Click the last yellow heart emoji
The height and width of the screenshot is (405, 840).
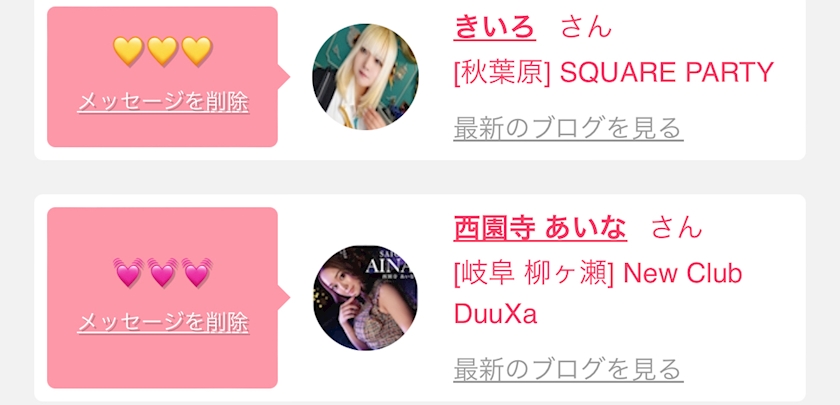point(197,51)
